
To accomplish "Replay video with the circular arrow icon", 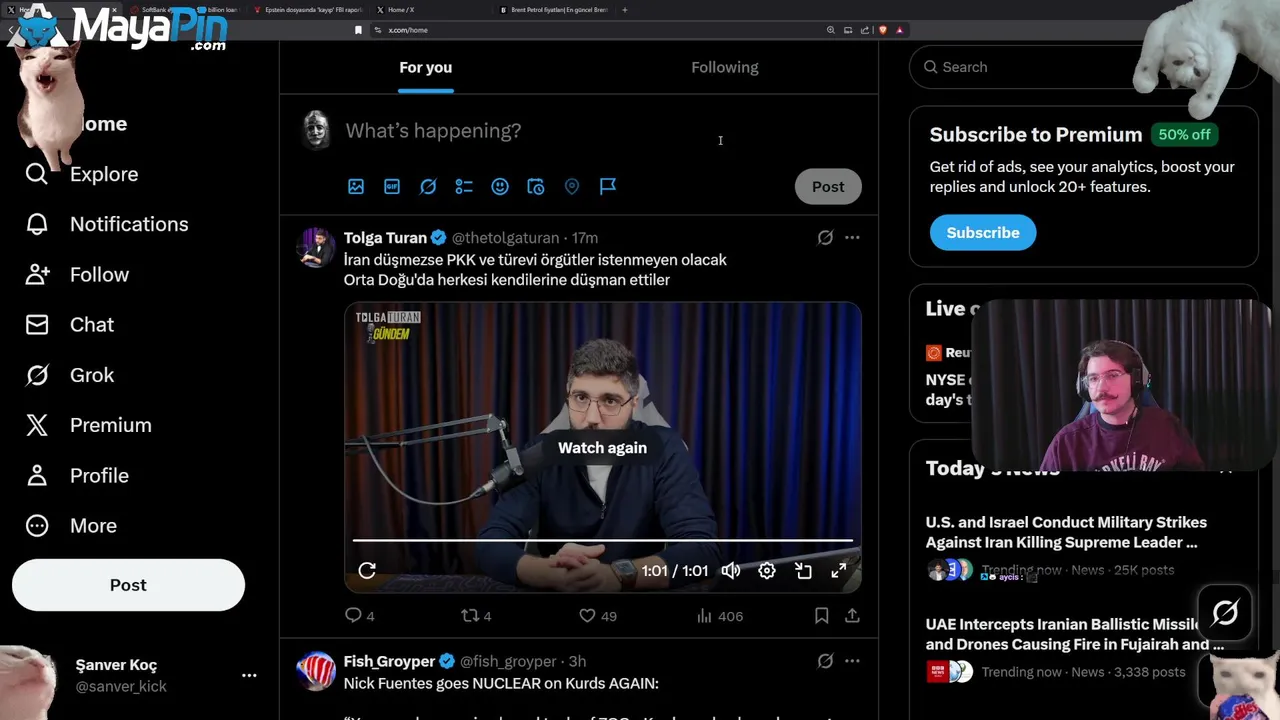I will tap(367, 570).
